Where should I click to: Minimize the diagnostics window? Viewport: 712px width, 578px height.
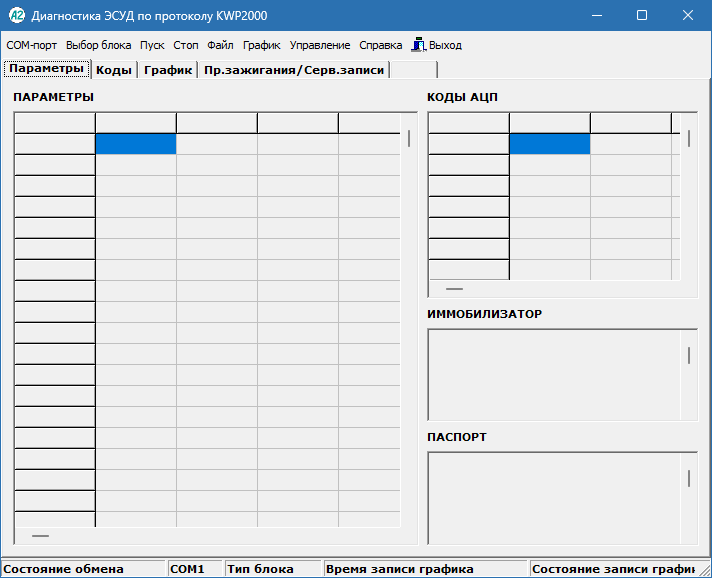pos(597,15)
